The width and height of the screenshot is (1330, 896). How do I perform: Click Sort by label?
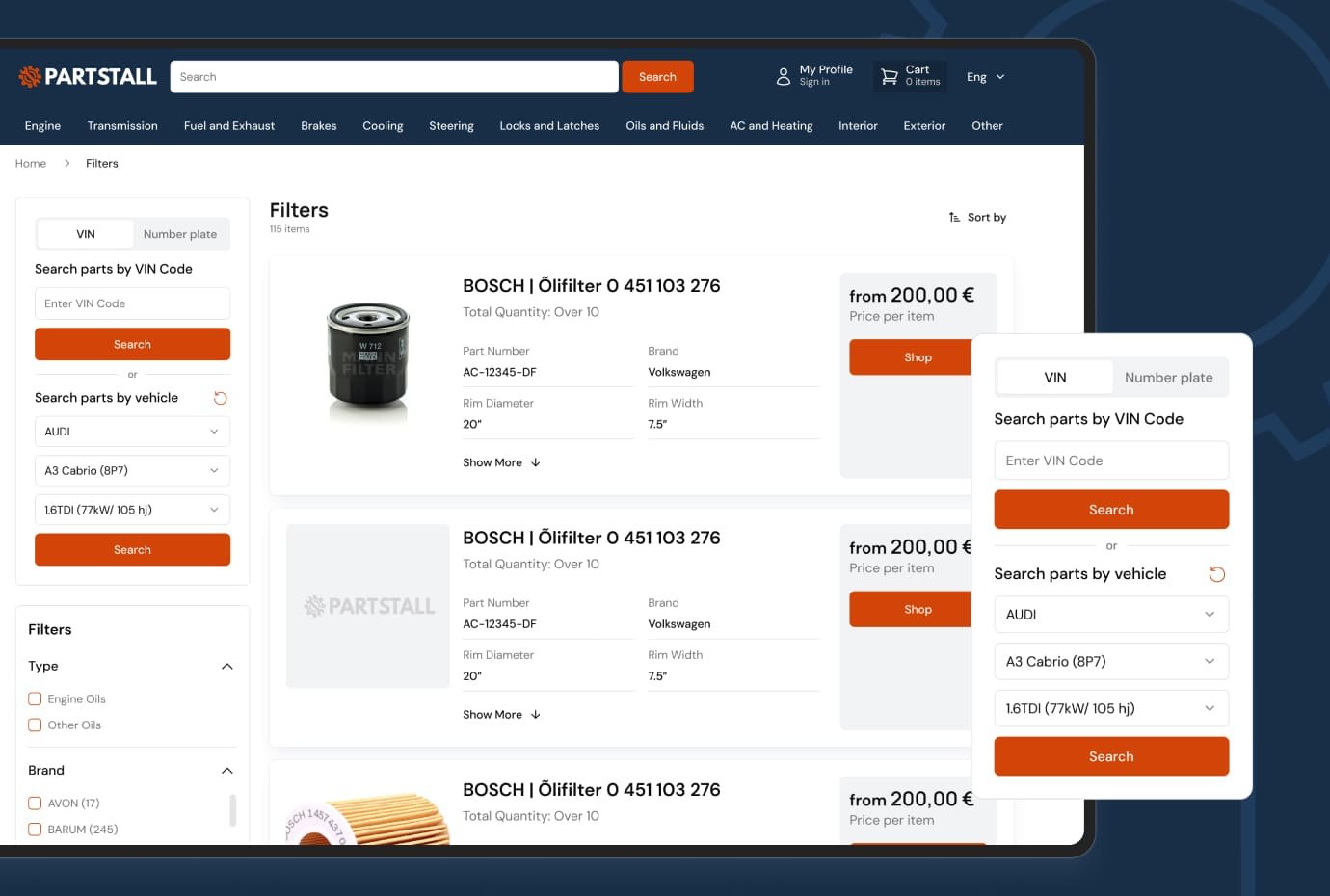point(987,218)
